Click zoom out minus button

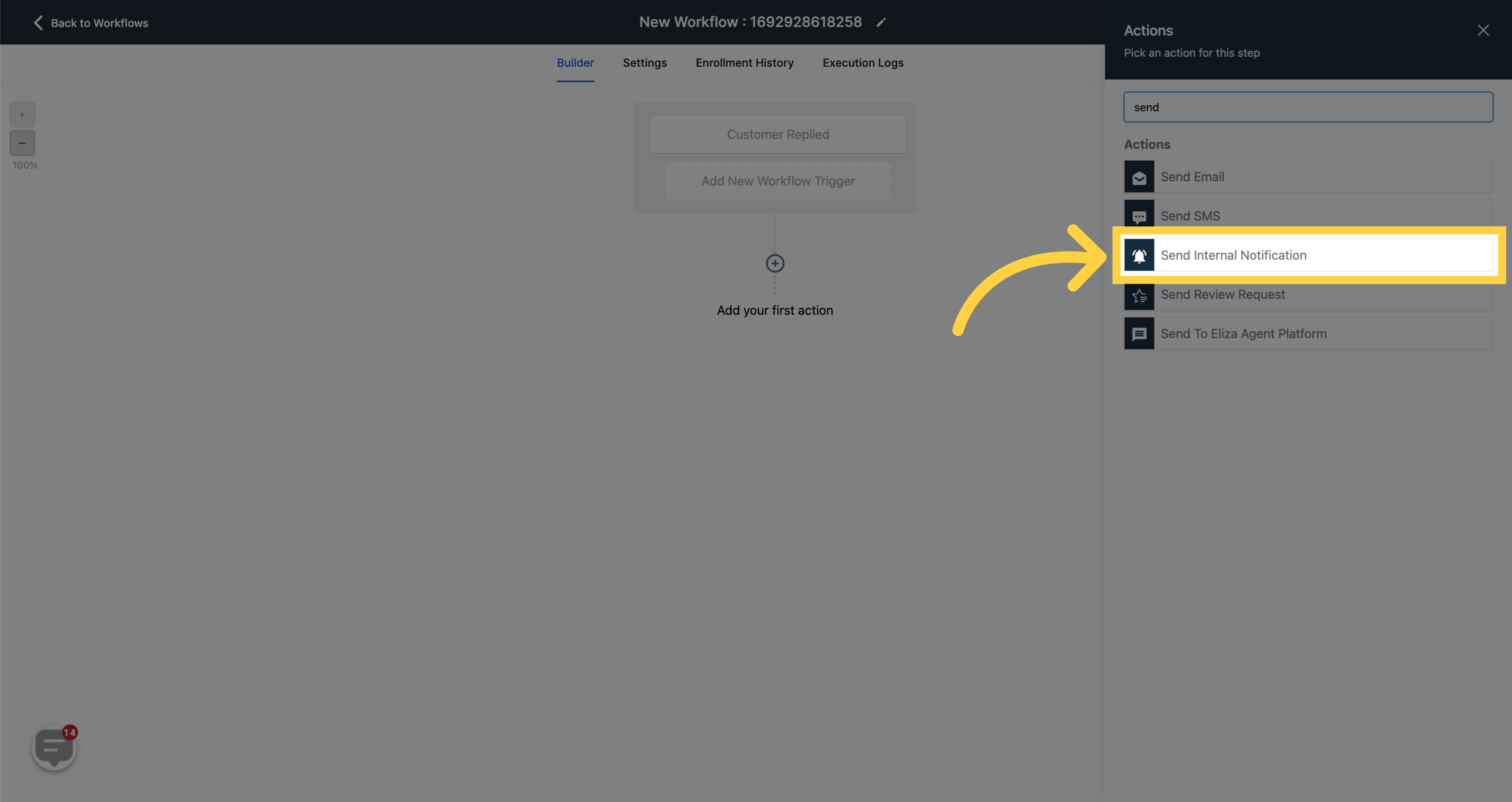coord(22,143)
